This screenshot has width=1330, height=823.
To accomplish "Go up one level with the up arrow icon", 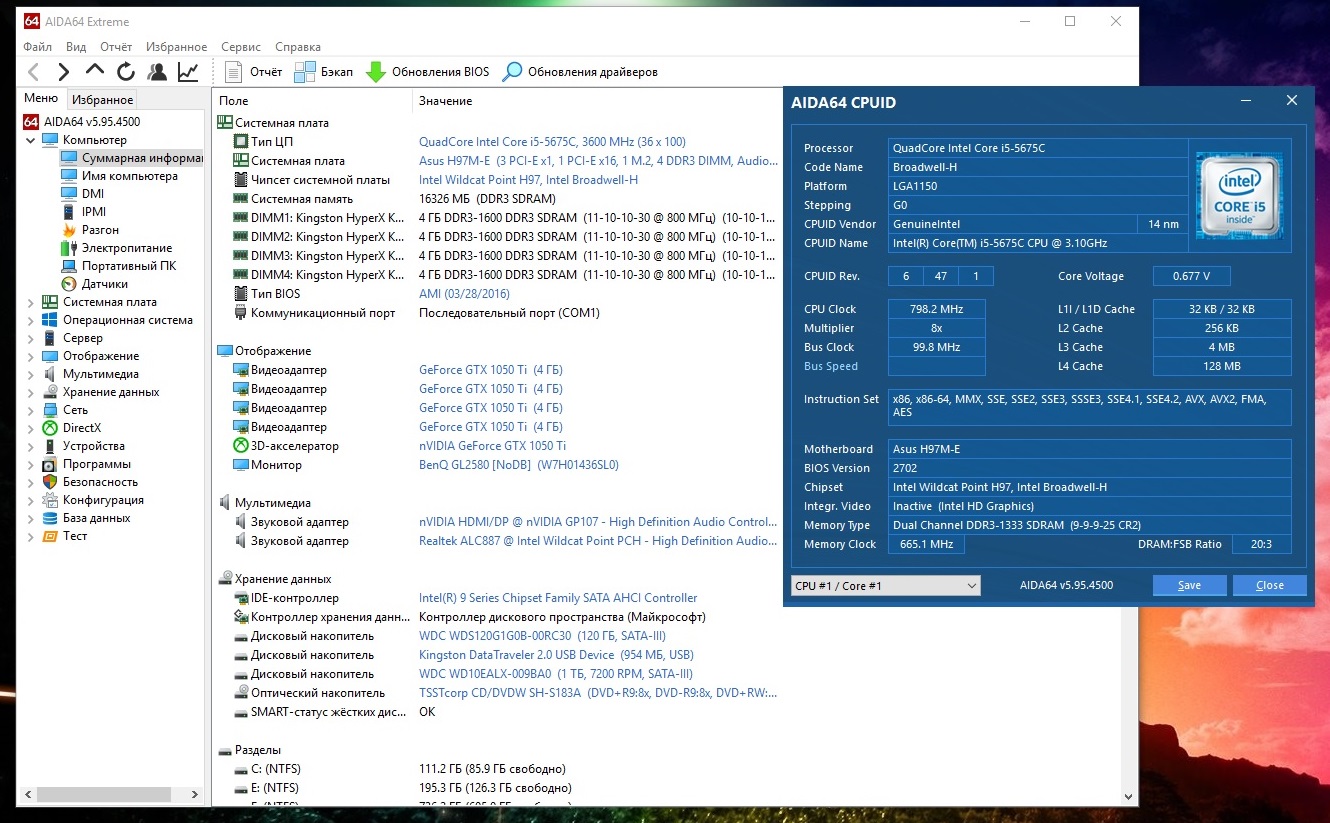I will (x=95, y=71).
